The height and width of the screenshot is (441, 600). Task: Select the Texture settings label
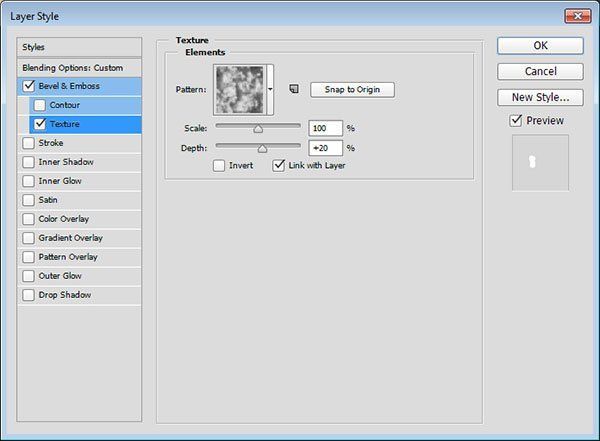65,124
